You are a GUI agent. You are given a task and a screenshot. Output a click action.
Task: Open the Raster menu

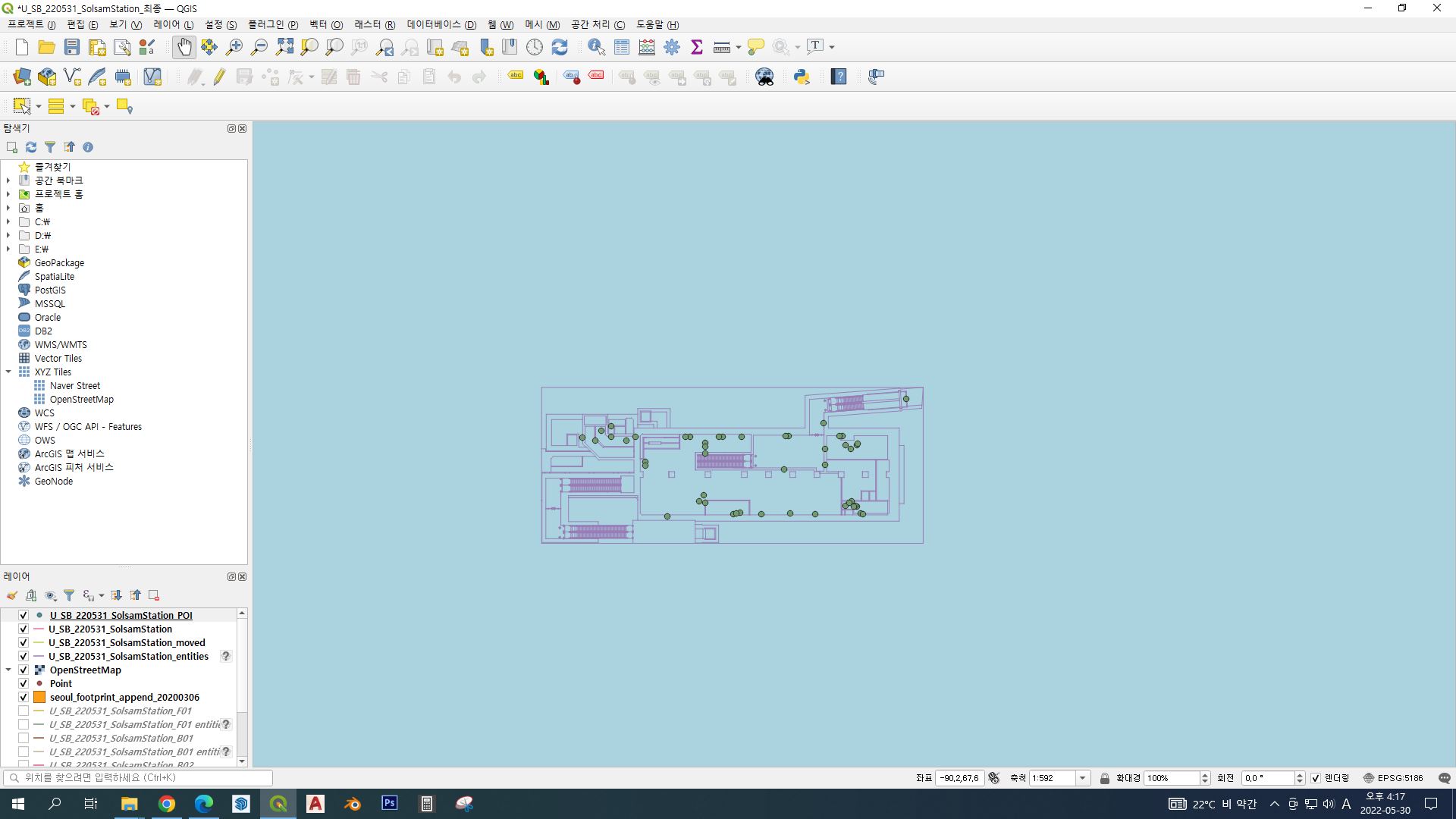click(x=374, y=24)
